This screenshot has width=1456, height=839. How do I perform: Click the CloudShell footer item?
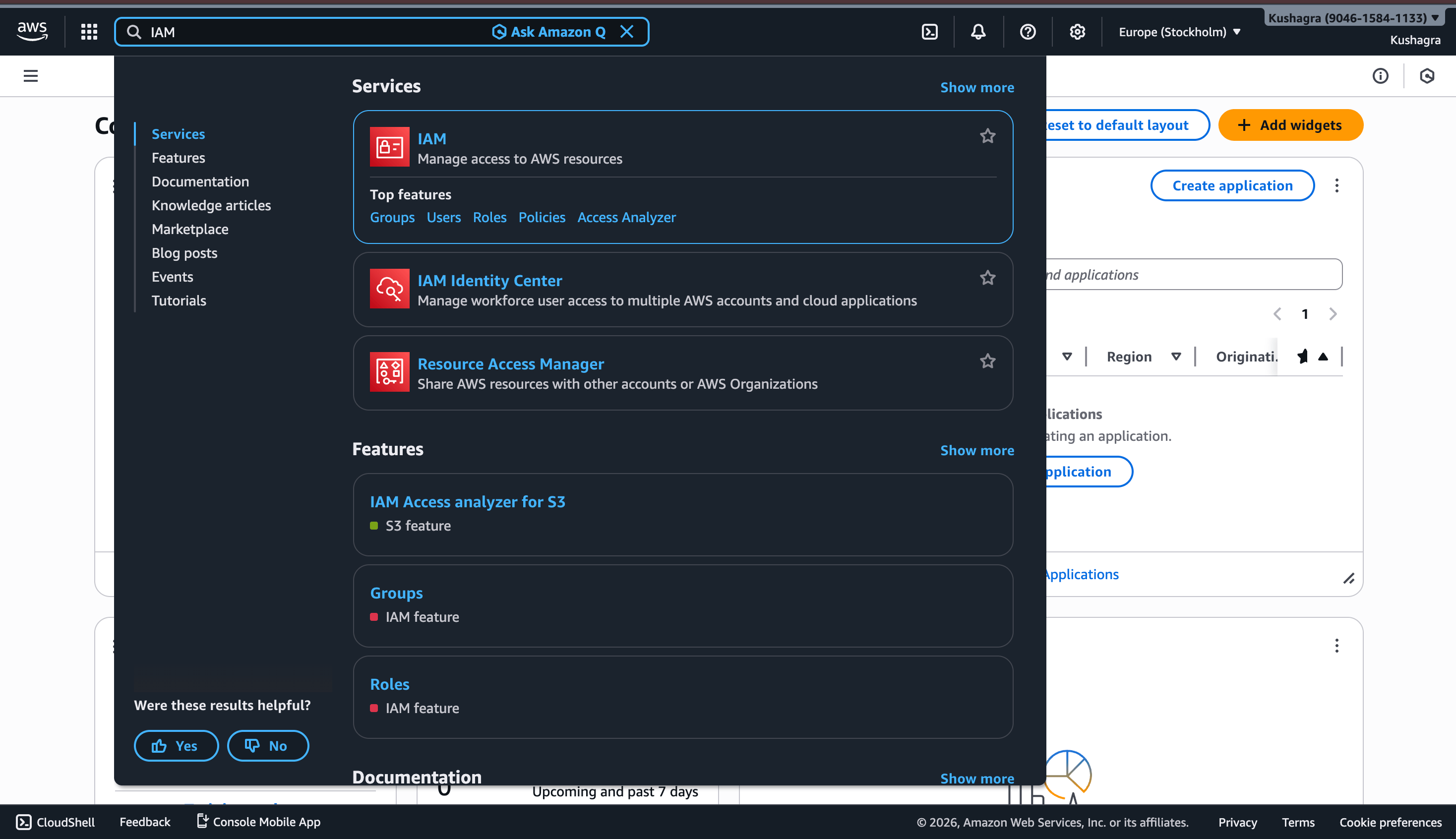coord(56,822)
